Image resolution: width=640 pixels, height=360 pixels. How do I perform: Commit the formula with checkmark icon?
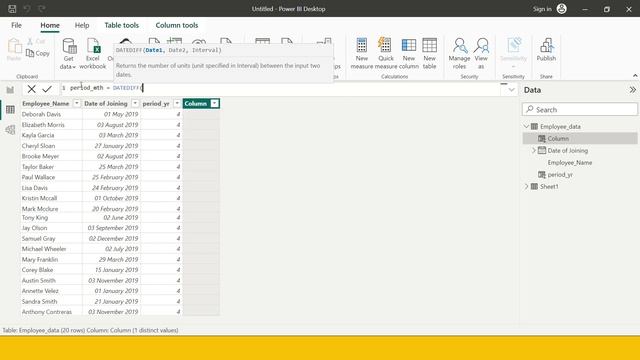[47, 89]
